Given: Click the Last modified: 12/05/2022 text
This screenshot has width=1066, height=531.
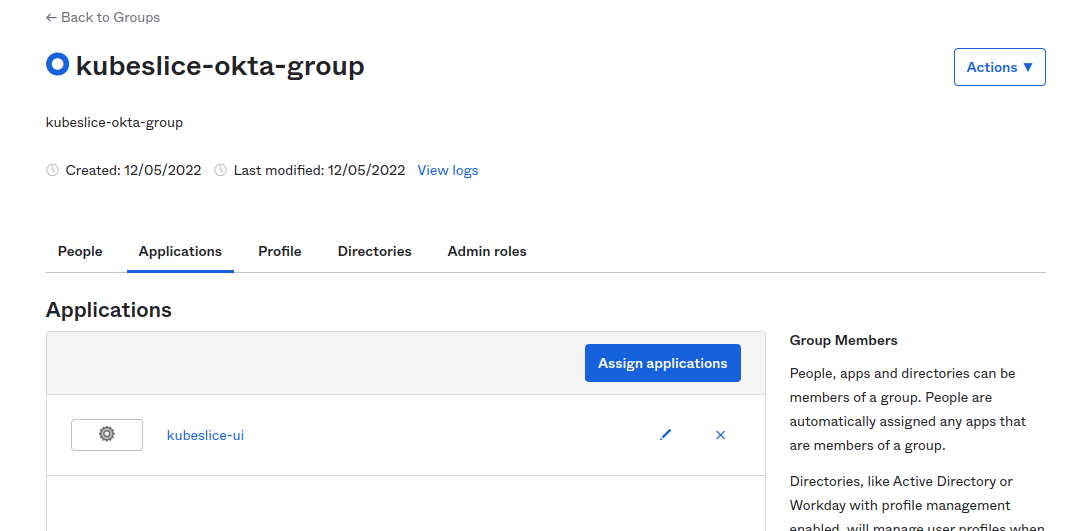Looking at the screenshot, I should click(320, 170).
